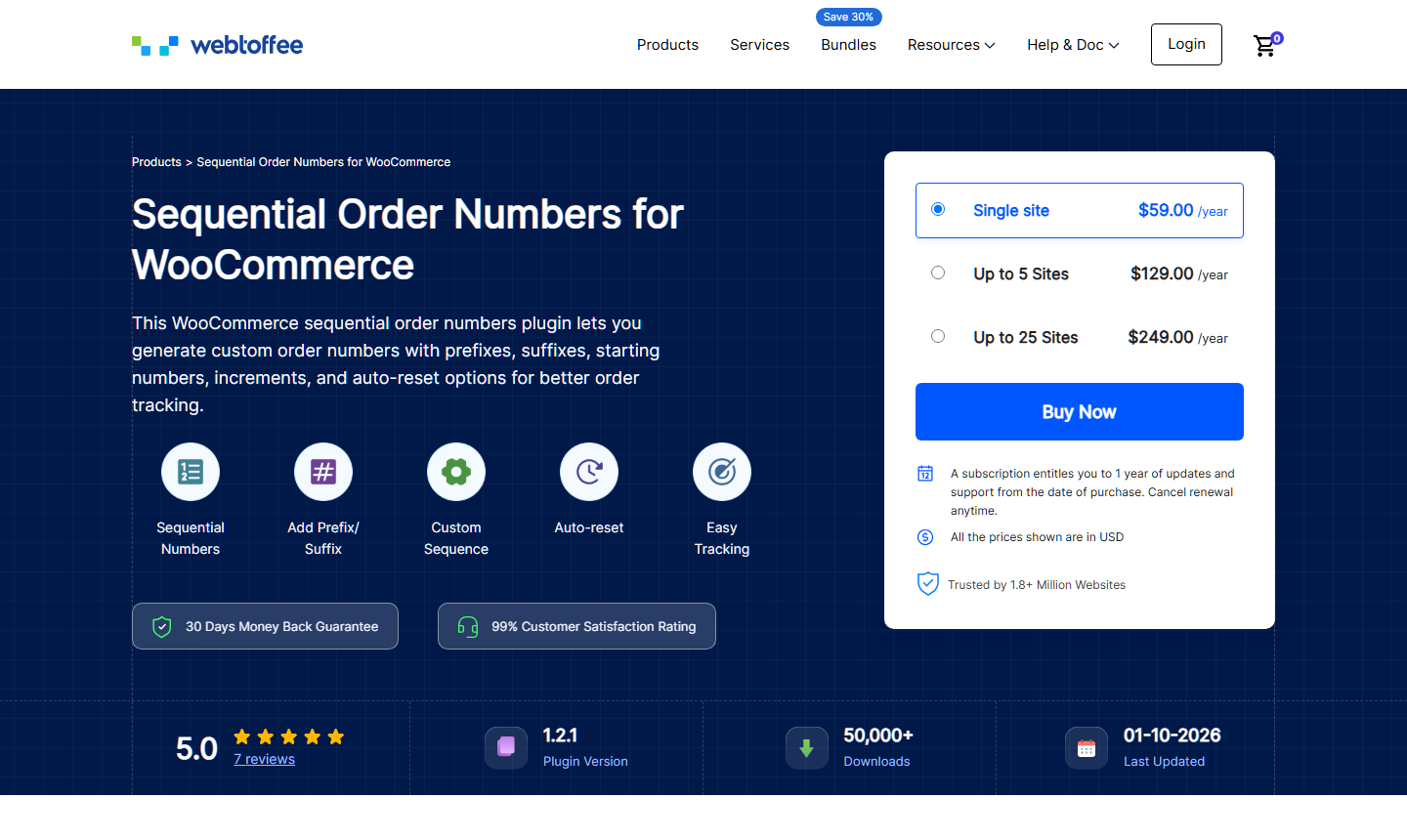Expand the Help & Doc dropdown
The image size is (1407, 840).
point(1073,45)
